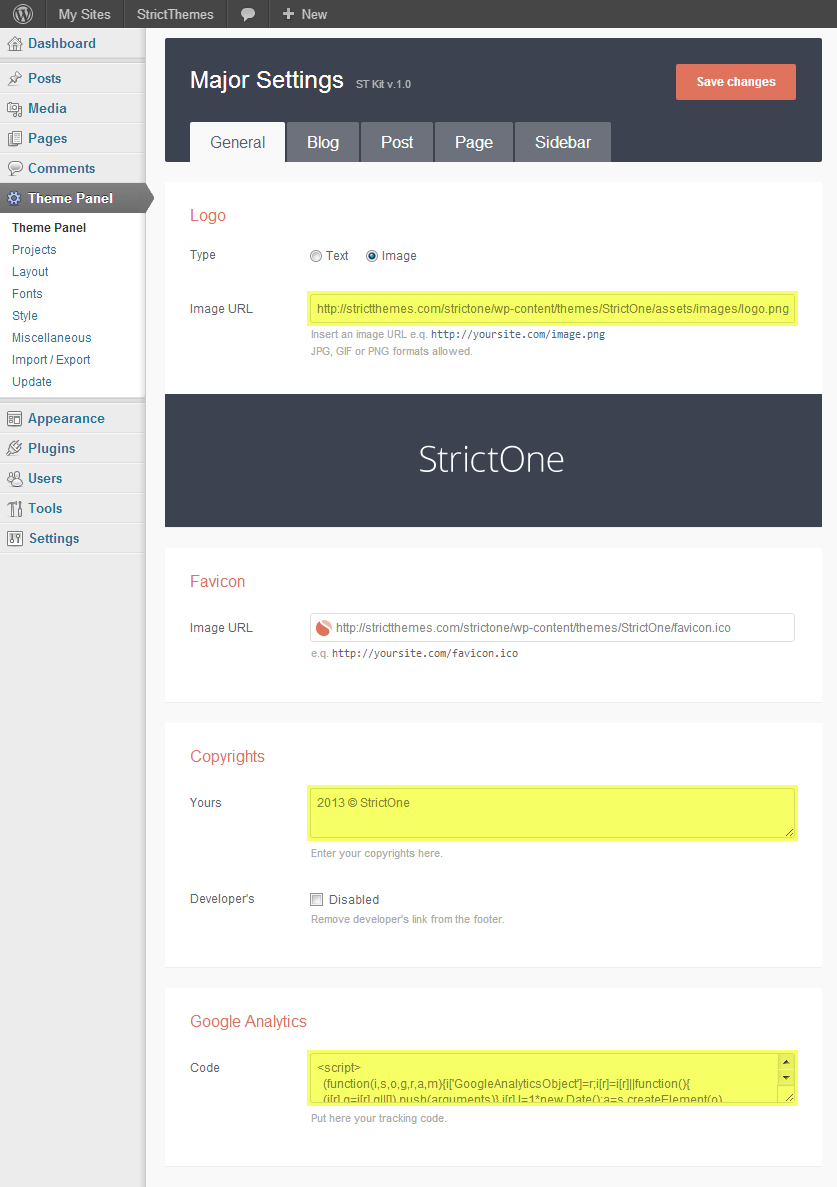This screenshot has width=837, height=1187.
Task: Open the comments bubble icon in admin bar
Action: pyautogui.click(x=248, y=14)
